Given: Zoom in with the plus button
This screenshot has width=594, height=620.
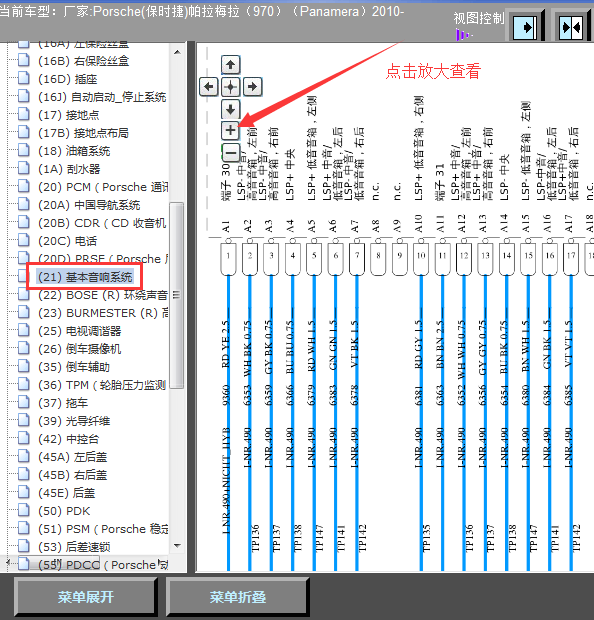Looking at the screenshot, I should pyautogui.click(x=231, y=130).
